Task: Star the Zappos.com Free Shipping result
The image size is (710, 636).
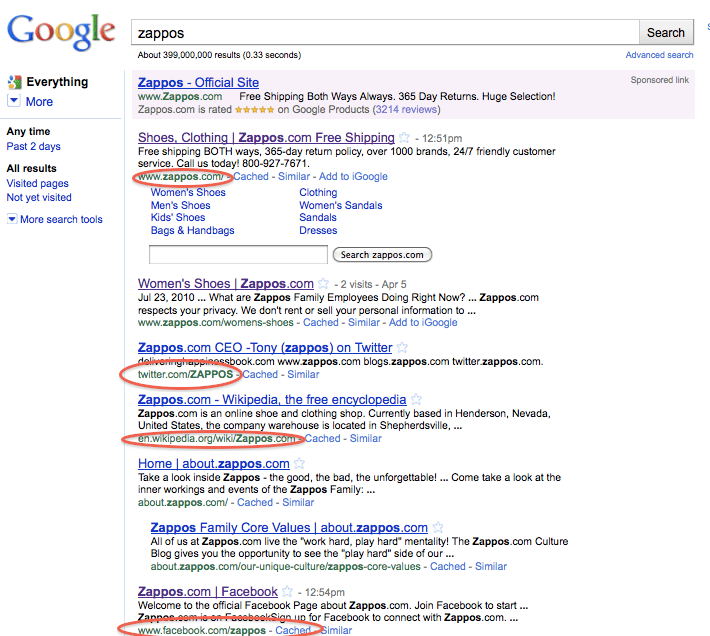Action: click(x=404, y=138)
